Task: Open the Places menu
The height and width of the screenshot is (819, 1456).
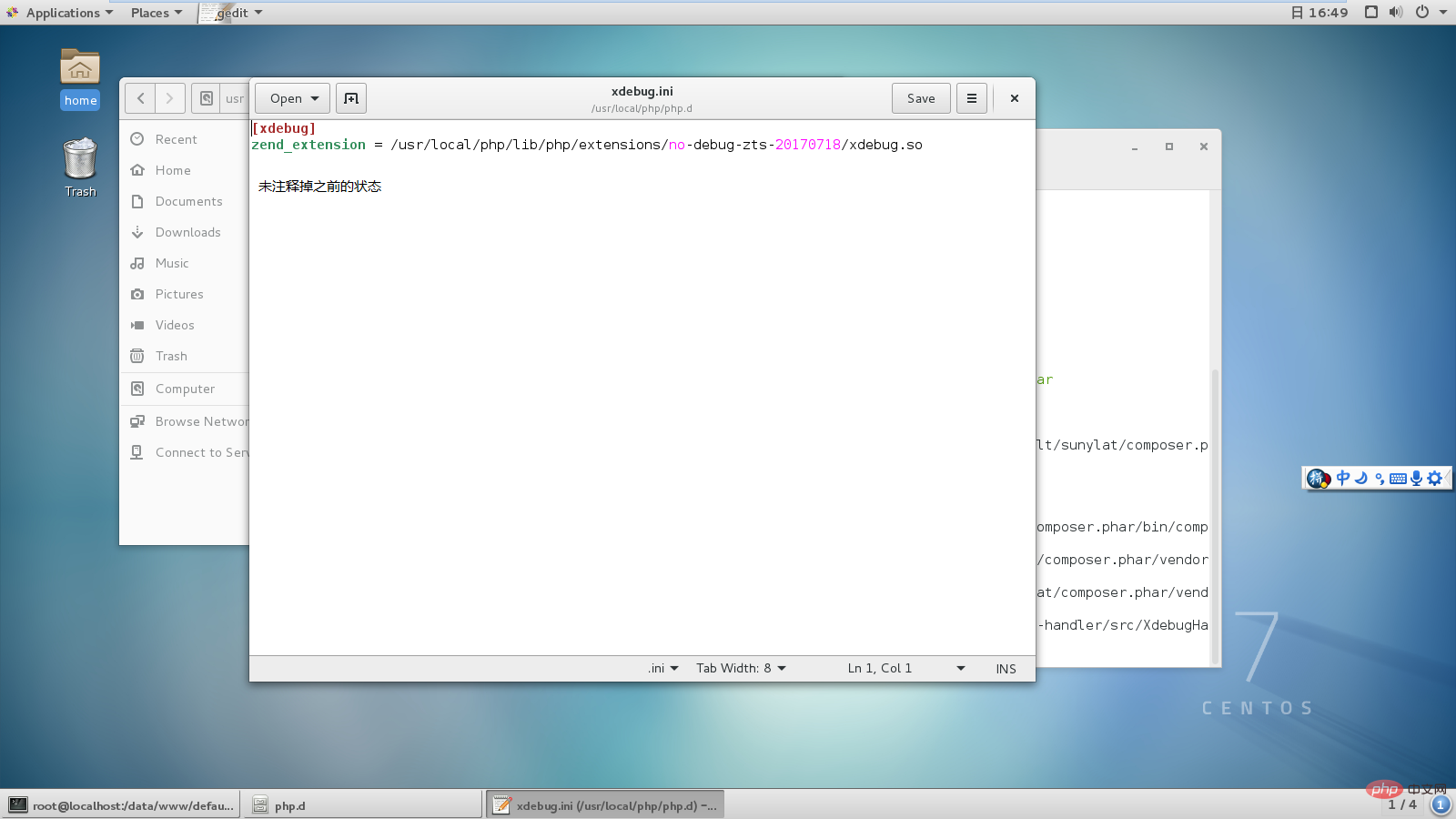Action: (156, 13)
